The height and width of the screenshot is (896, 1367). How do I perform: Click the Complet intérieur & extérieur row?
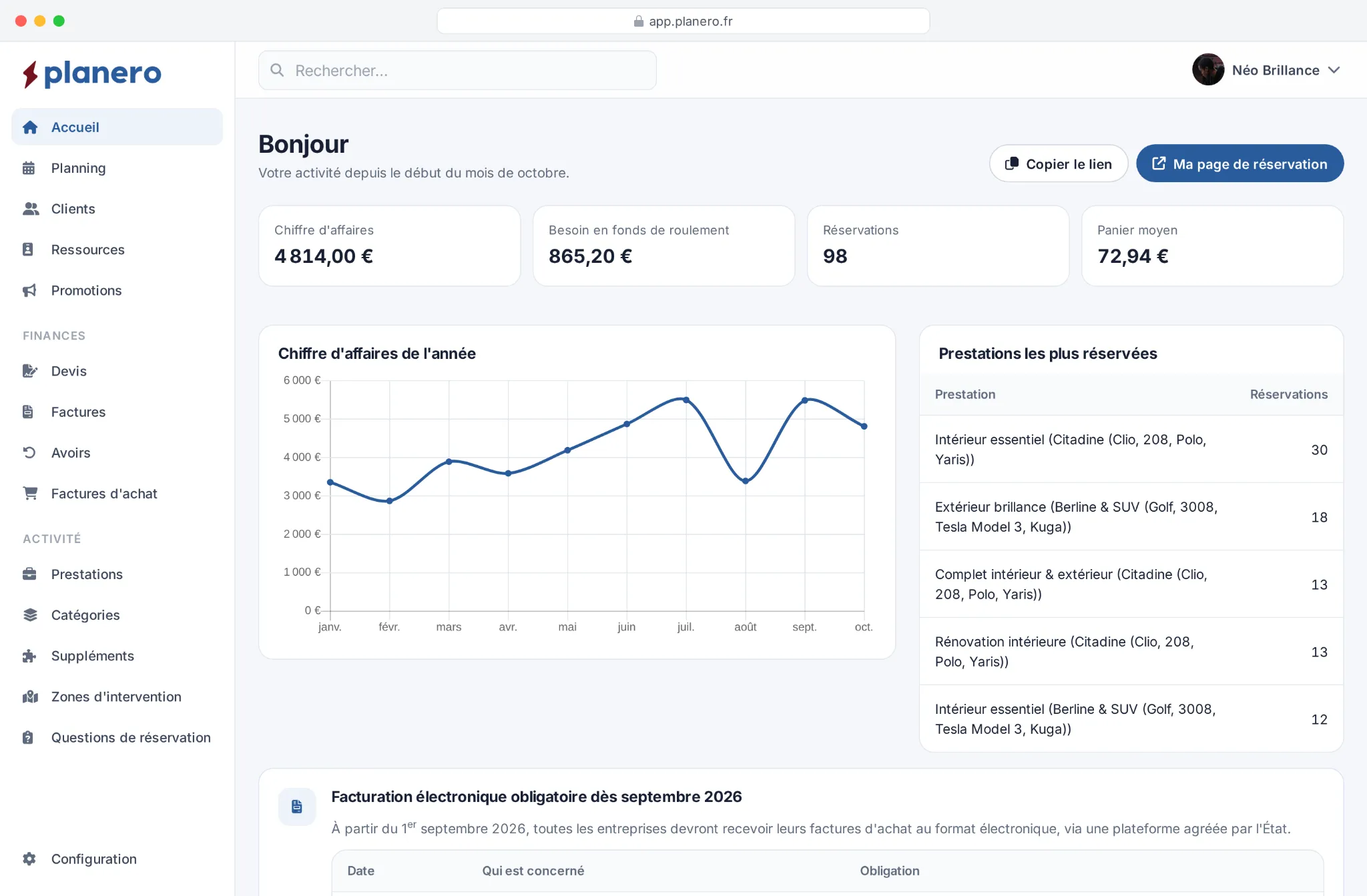click(1131, 584)
